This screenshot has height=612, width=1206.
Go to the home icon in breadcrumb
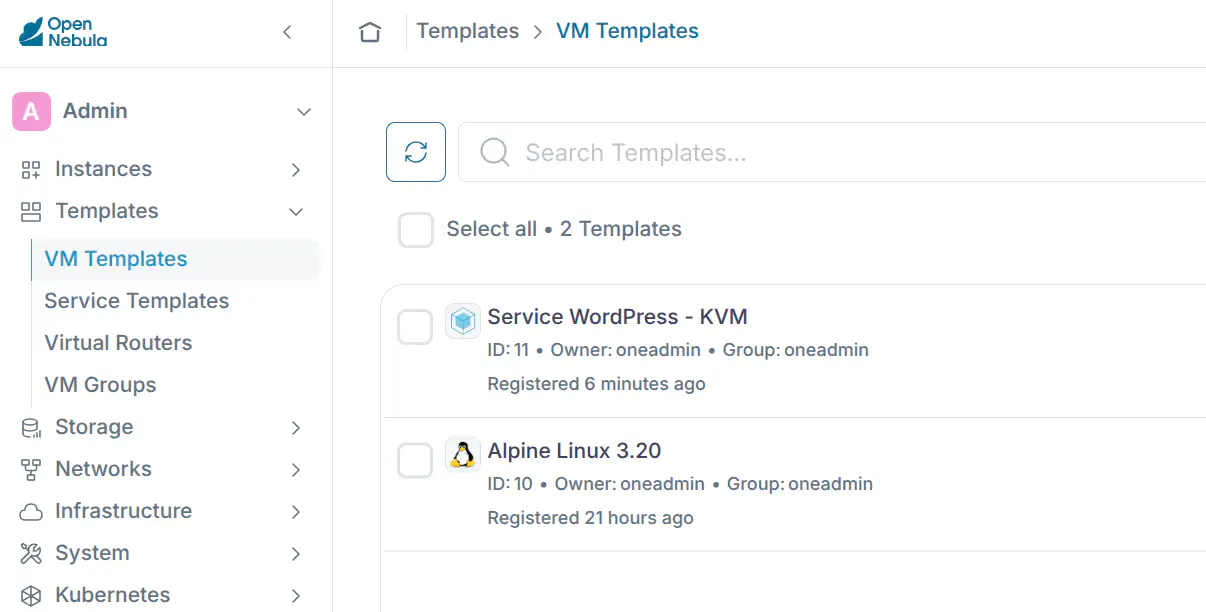click(370, 32)
